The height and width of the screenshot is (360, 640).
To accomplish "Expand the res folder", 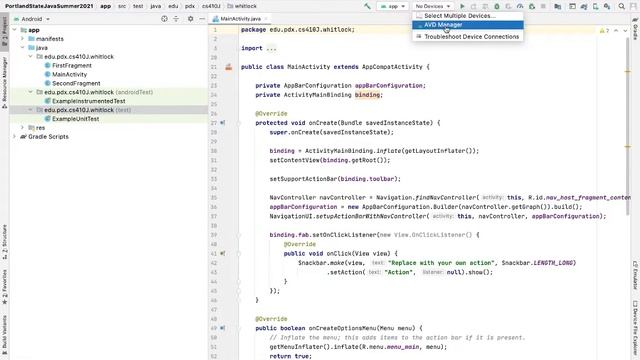I will (23, 128).
